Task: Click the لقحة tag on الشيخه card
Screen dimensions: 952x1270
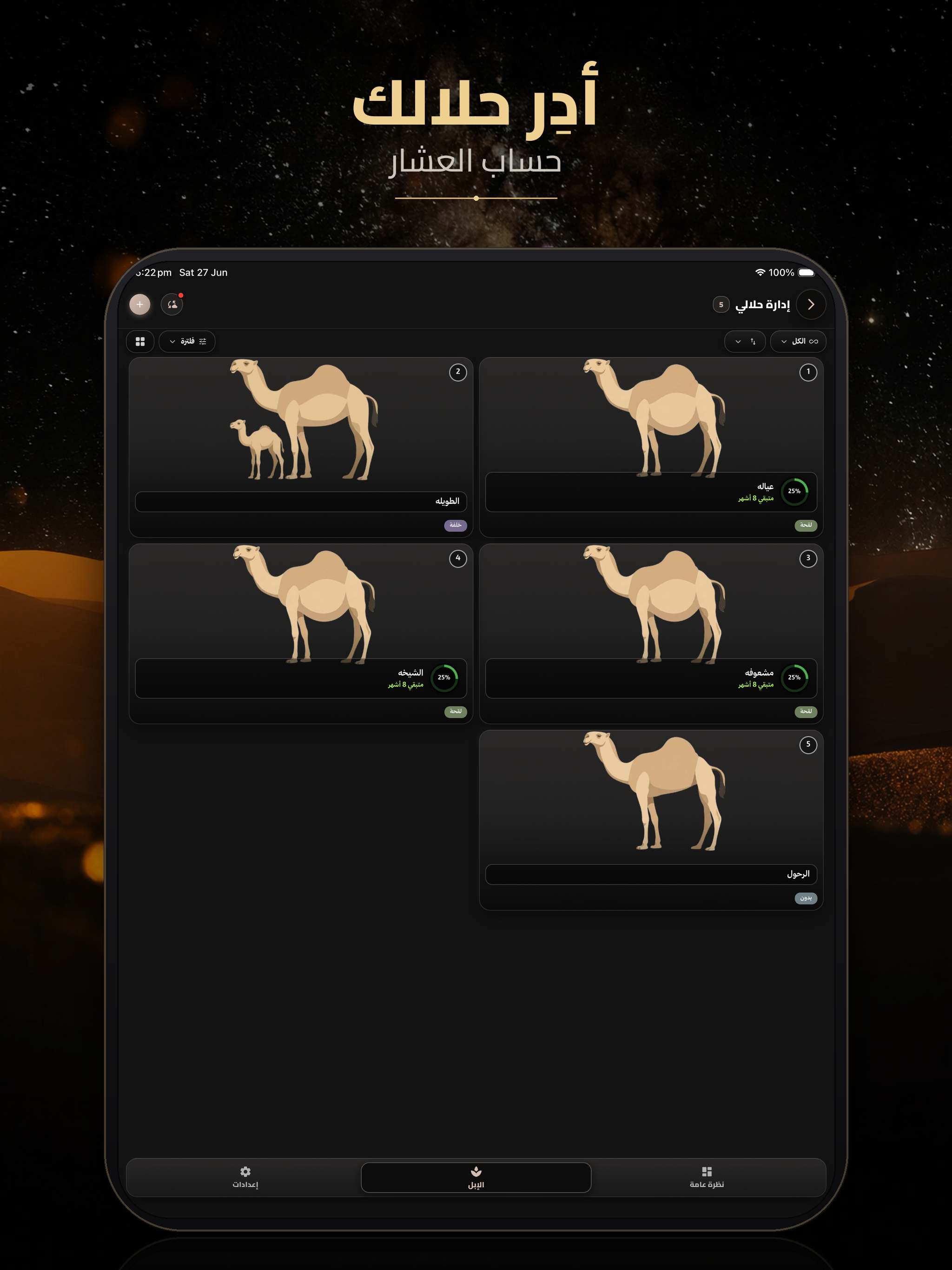Action: click(456, 712)
